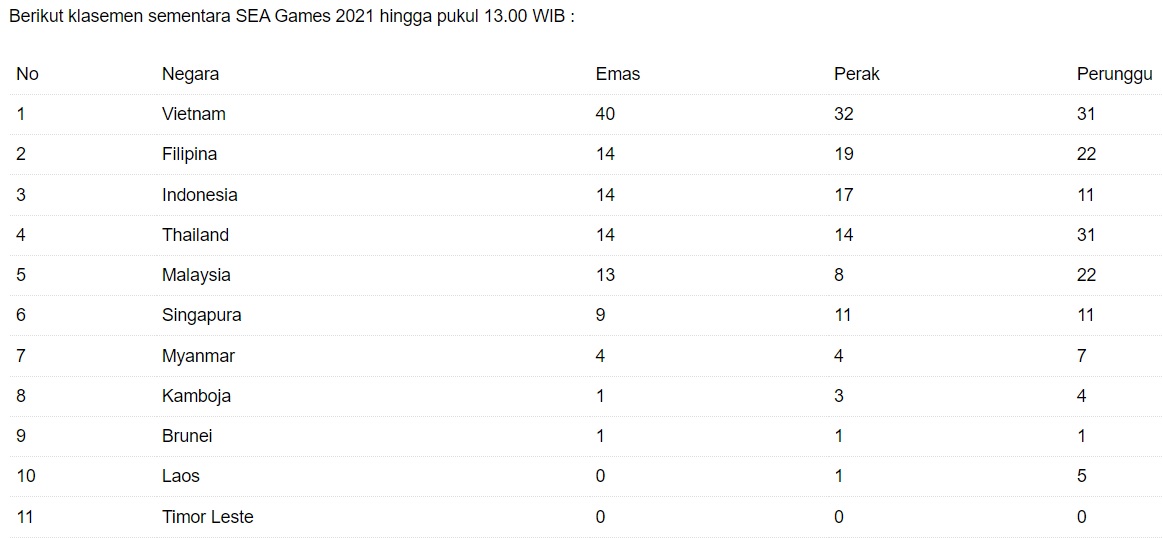Click the SEA Games 2021 intro sentence

point(291,17)
